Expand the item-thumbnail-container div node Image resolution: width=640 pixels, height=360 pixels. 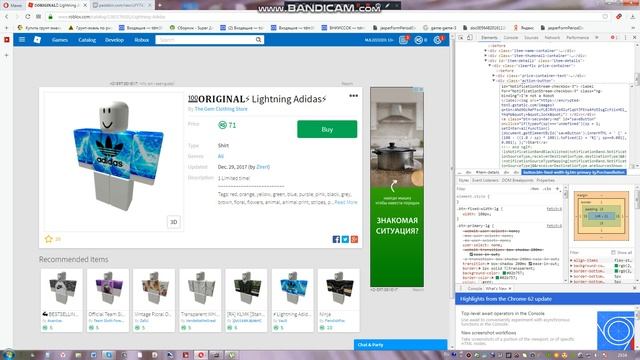[x=486, y=56]
